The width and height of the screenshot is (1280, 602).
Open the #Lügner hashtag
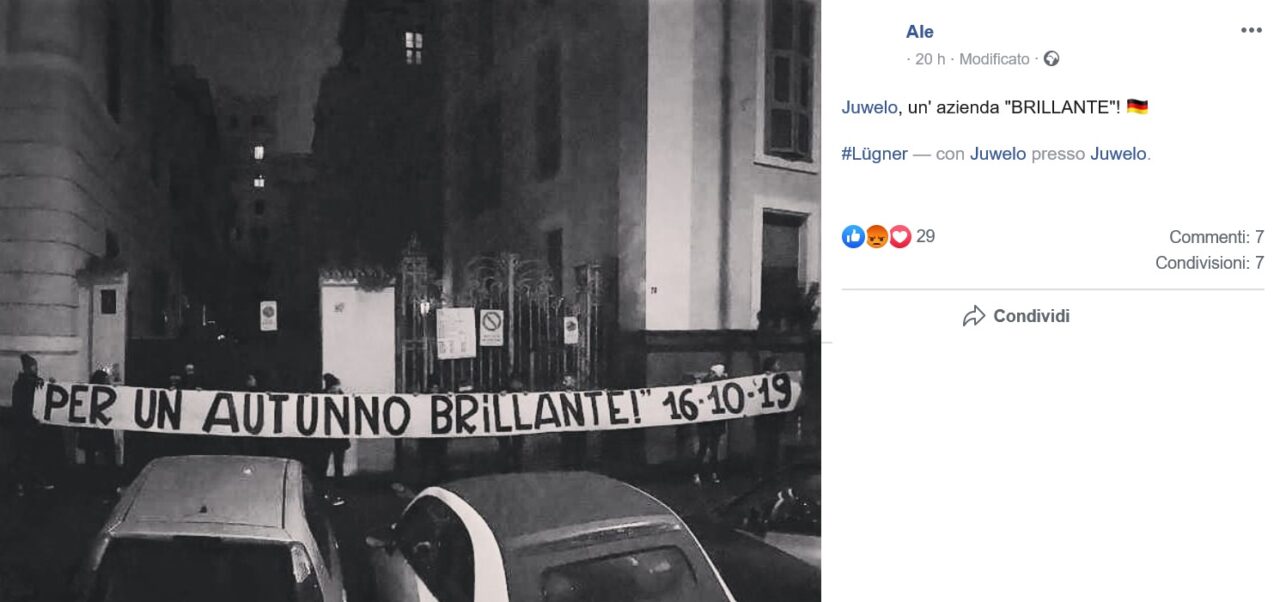click(875, 154)
